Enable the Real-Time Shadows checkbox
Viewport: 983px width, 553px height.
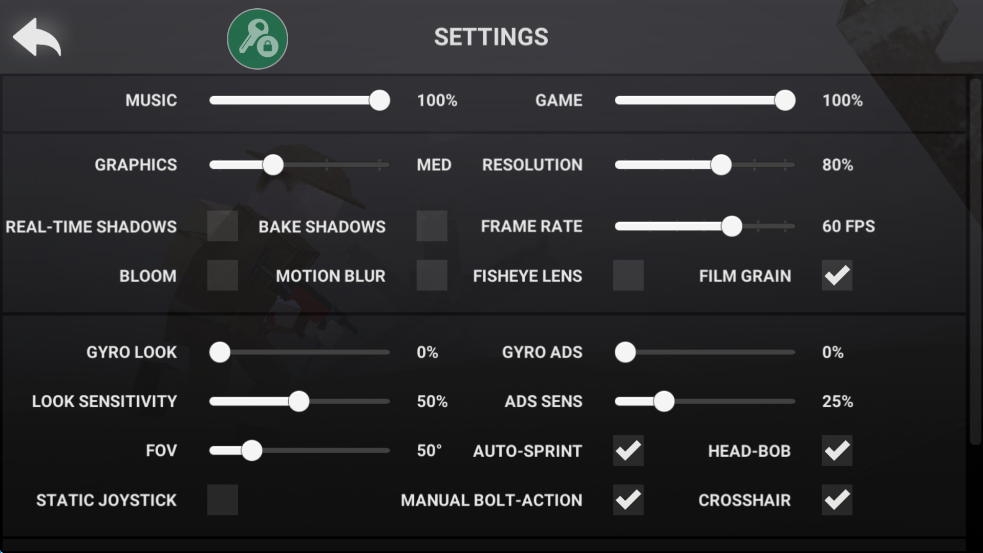pos(222,227)
